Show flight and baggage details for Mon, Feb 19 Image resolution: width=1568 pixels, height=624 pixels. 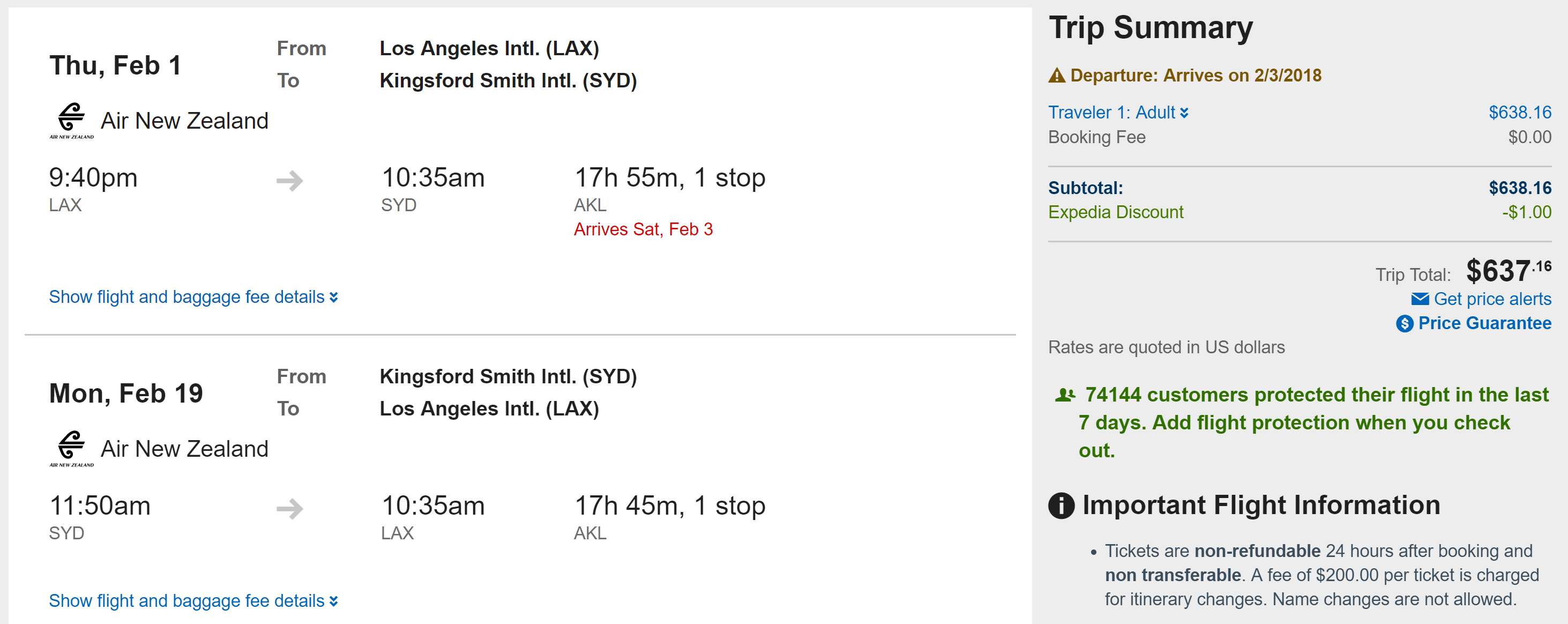(x=193, y=601)
